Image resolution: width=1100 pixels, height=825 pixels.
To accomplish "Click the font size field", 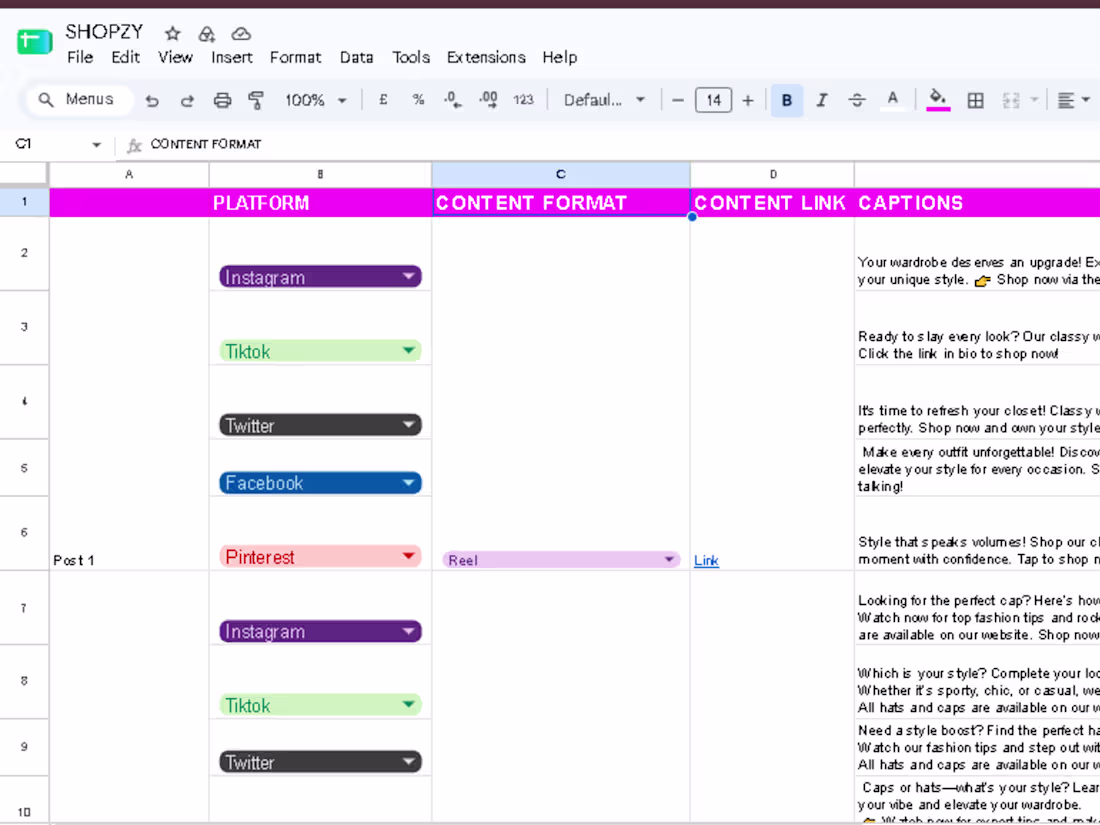I will click(x=713, y=100).
